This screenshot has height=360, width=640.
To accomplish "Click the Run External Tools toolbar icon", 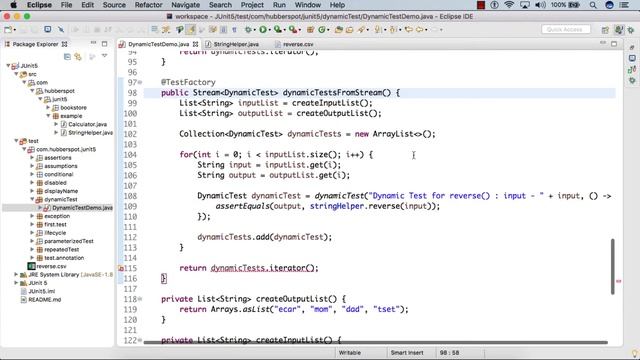I will click(293, 29).
